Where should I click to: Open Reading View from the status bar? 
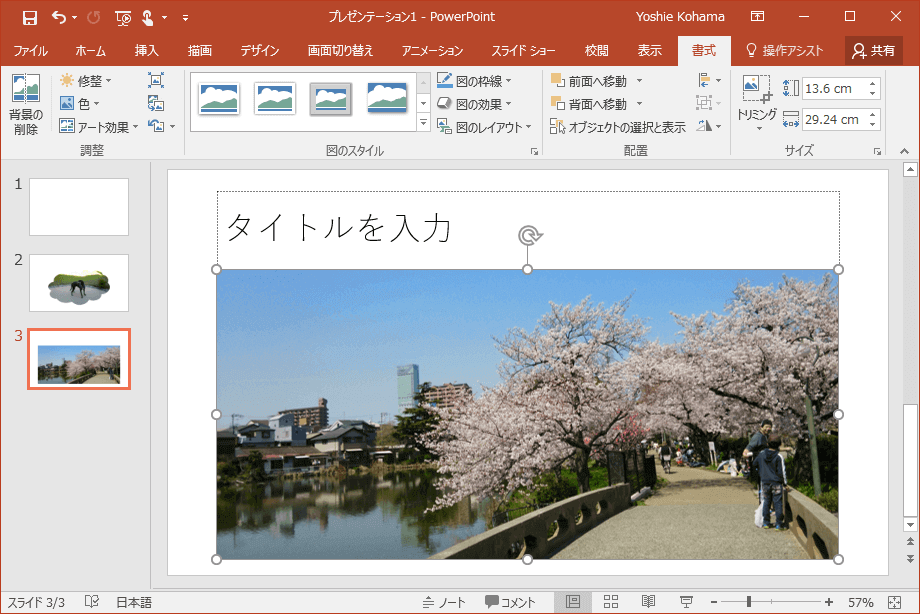(x=648, y=602)
